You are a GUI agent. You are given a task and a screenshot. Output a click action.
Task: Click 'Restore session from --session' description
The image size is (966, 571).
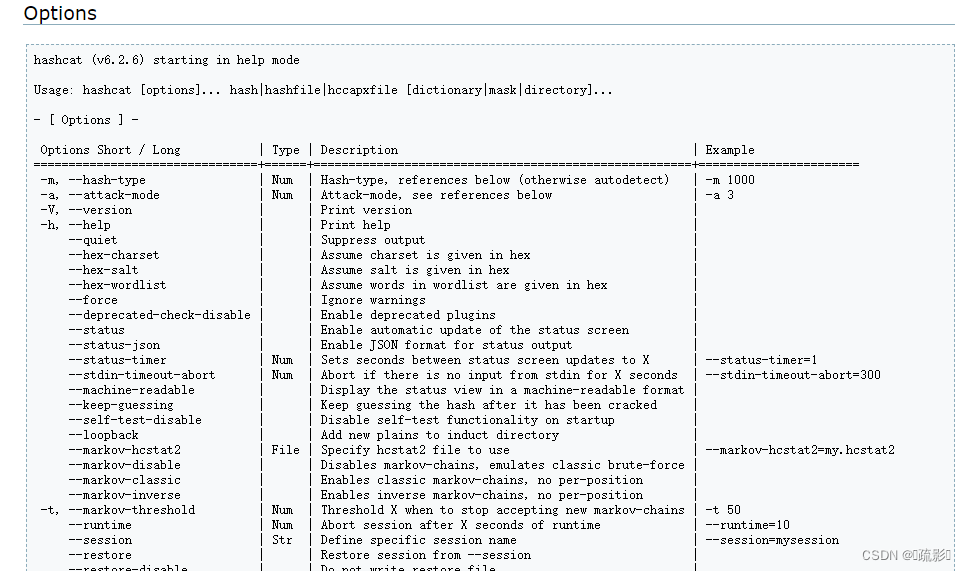coord(426,555)
